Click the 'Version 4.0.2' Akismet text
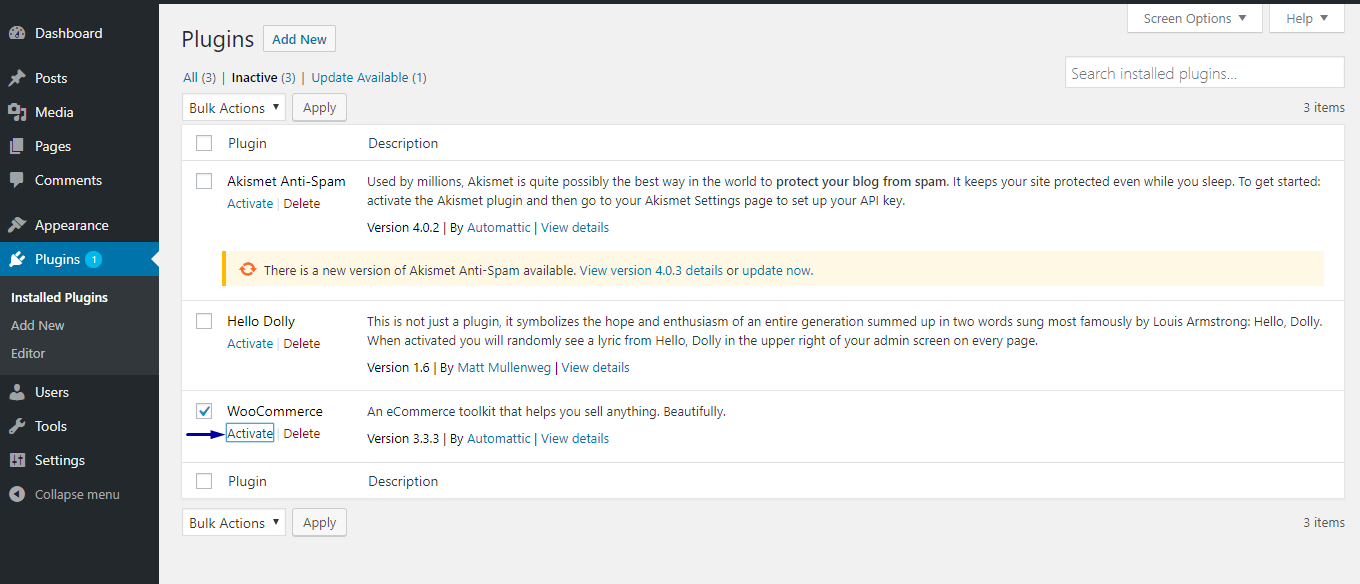This screenshot has height=584, width=1360. (403, 227)
